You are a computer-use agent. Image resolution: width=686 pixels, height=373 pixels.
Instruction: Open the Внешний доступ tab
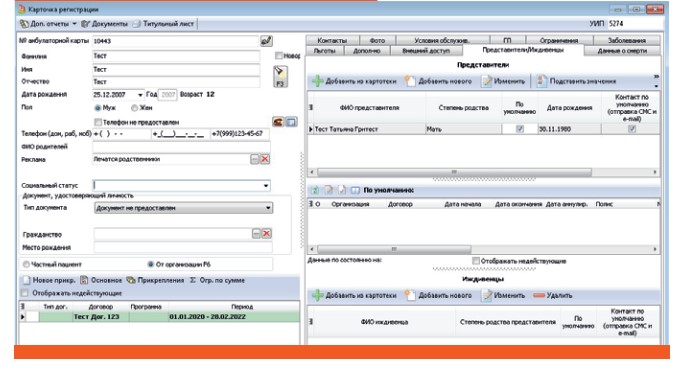[426, 51]
